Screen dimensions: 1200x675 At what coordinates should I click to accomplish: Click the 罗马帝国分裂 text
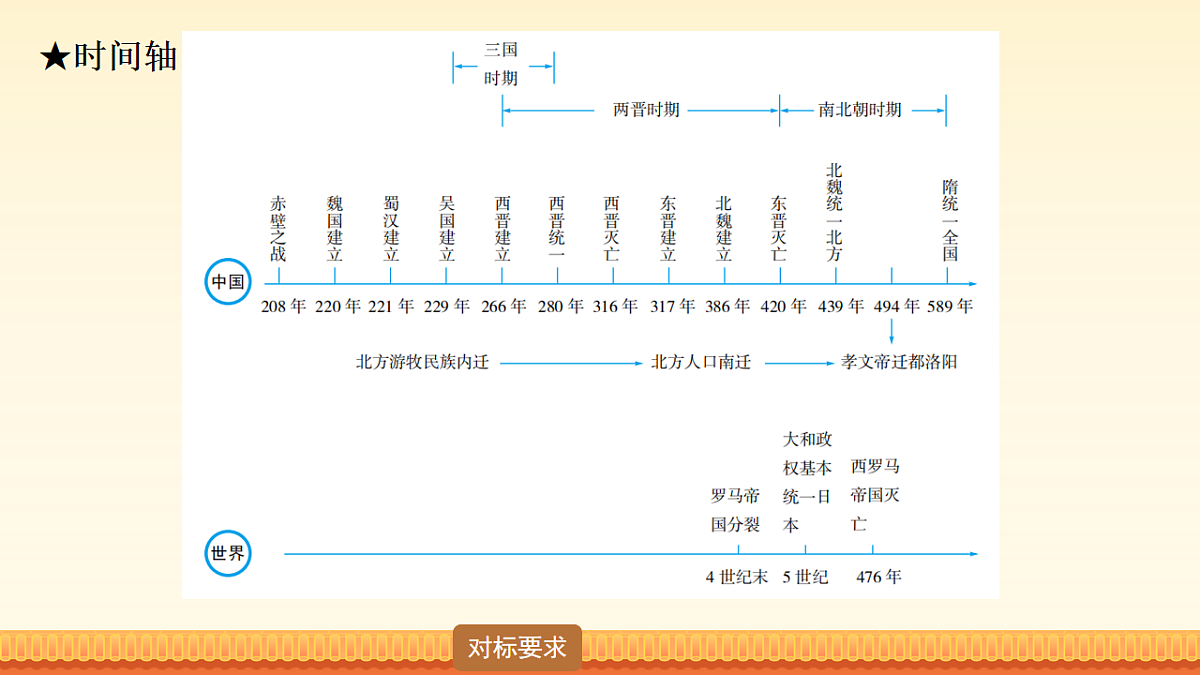click(x=735, y=510)
